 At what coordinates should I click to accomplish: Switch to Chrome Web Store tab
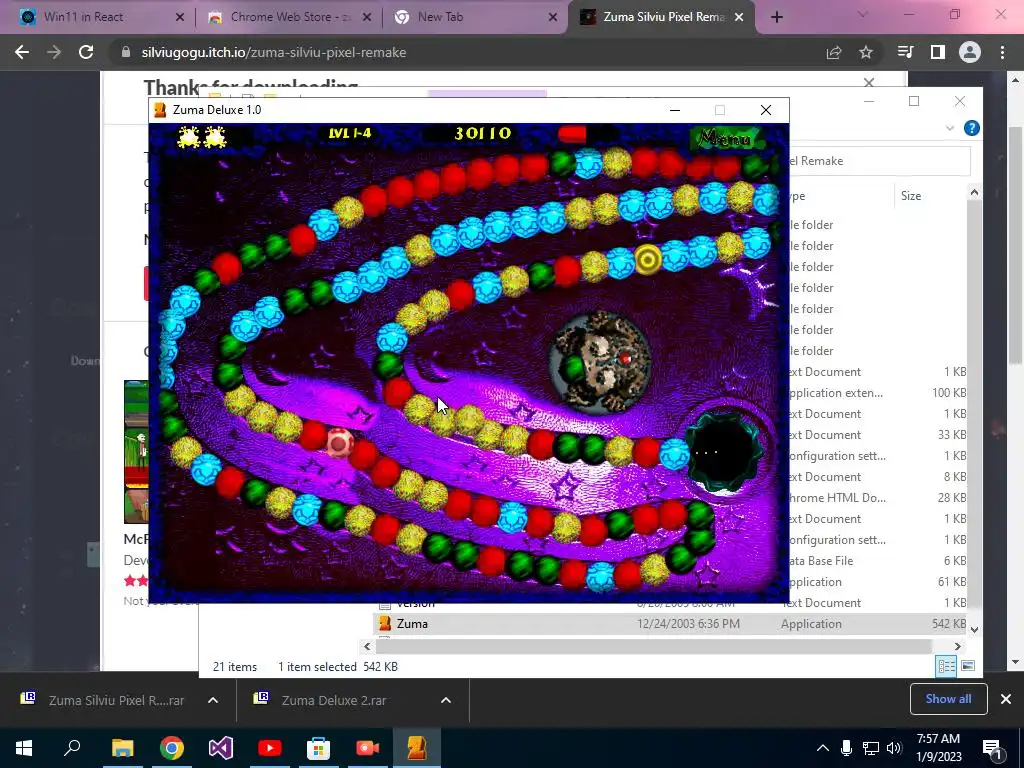(x=289, y=17)
